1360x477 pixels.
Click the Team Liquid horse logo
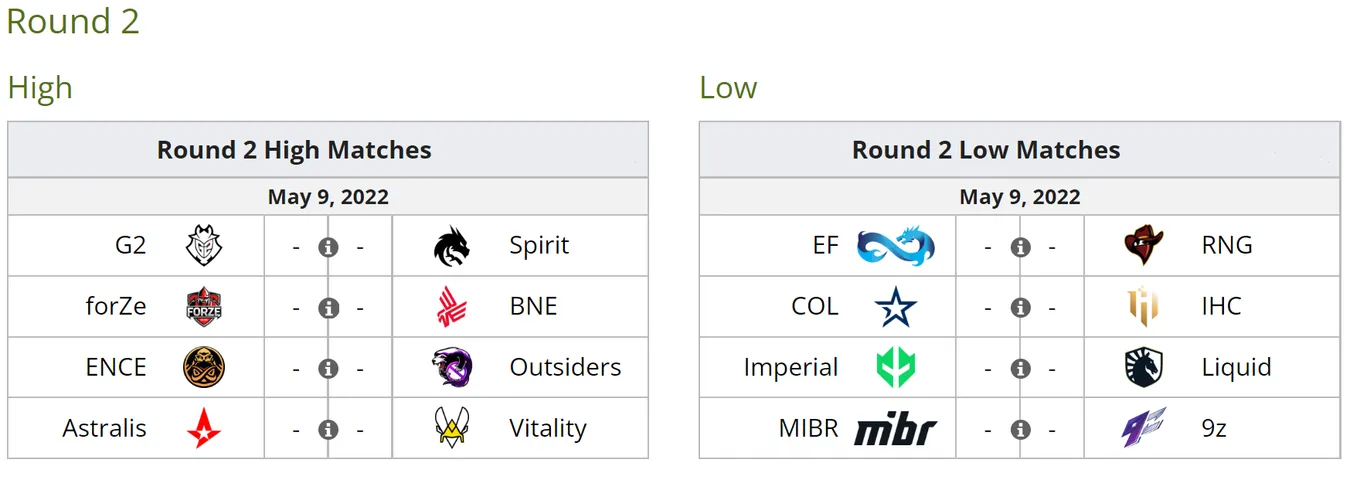[1144, 368]
